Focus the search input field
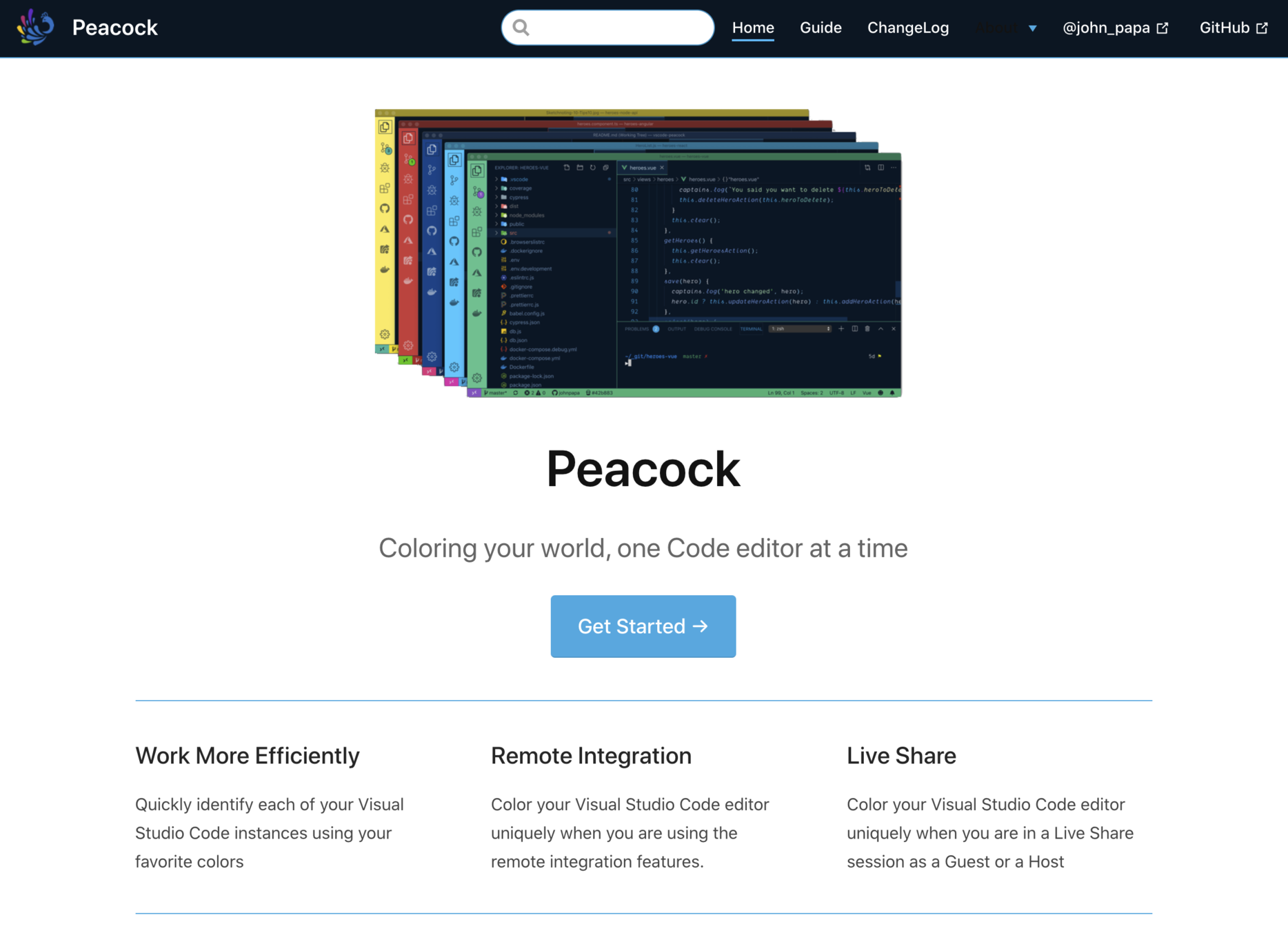Screen dimensions: 1288x931 coord(607,28)
